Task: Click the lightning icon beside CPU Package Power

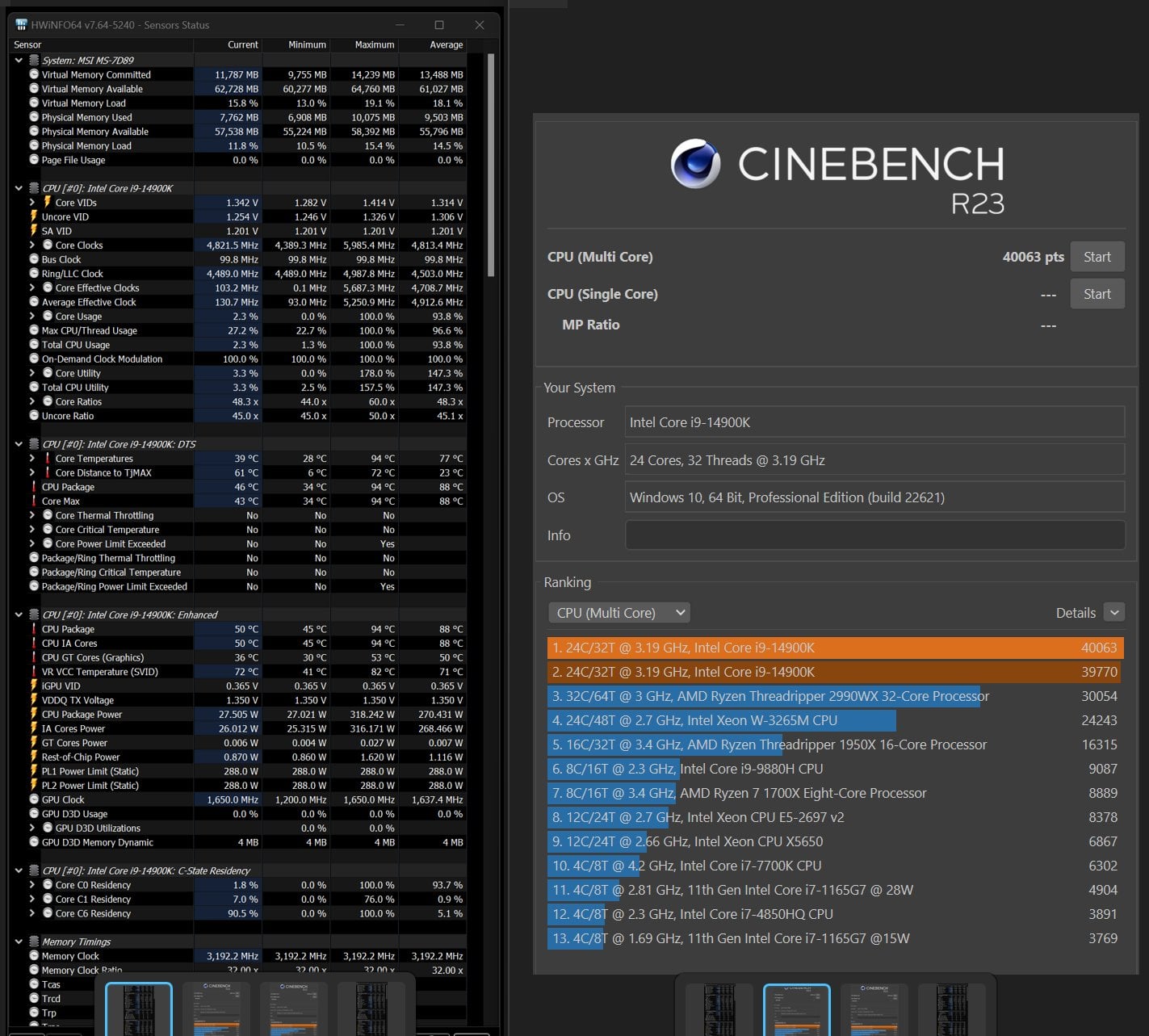Action: (34, 714)
